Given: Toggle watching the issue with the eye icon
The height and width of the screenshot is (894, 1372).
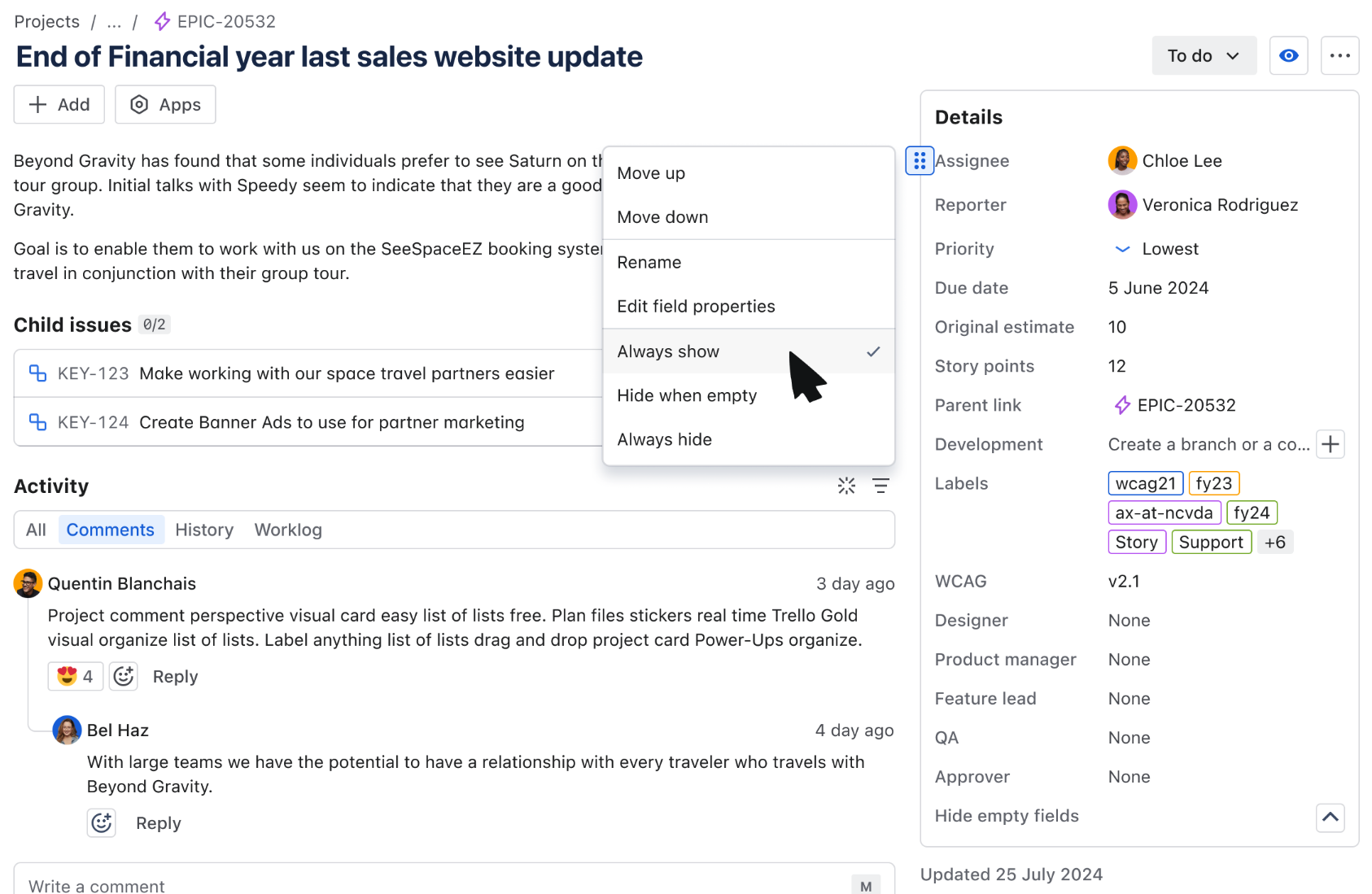Looking at the screenshot, I should pos(1288,55).
